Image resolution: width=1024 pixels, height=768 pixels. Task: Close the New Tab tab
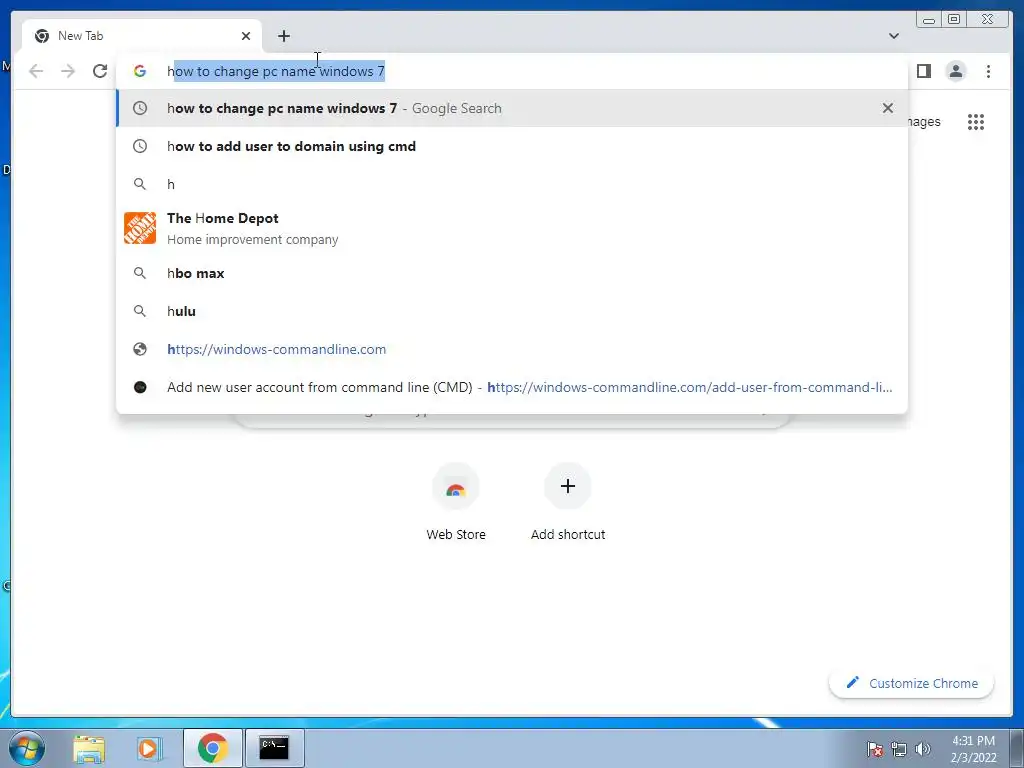[246, 36]
